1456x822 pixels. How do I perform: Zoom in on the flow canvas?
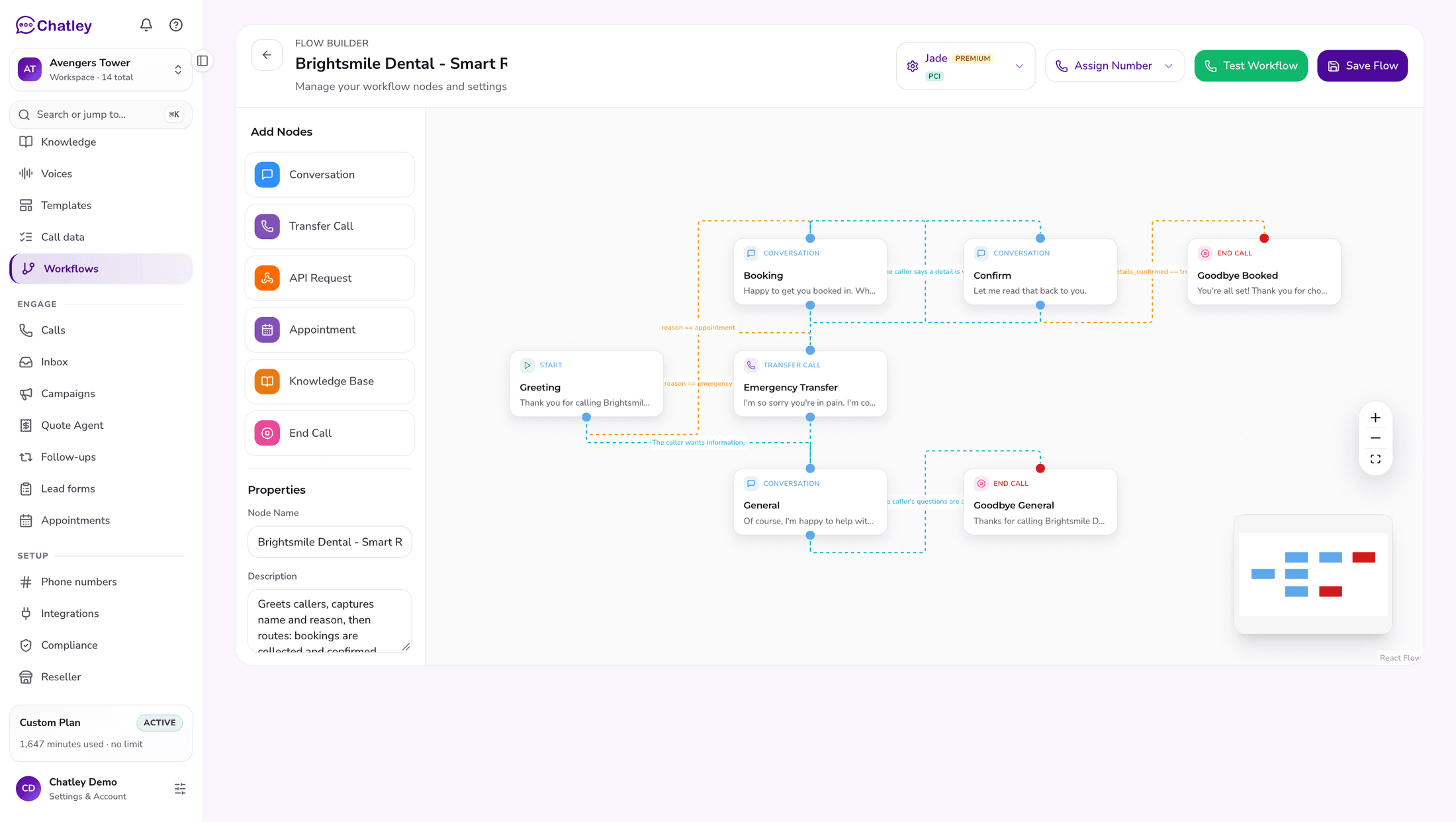click(x=1375, y=418)
